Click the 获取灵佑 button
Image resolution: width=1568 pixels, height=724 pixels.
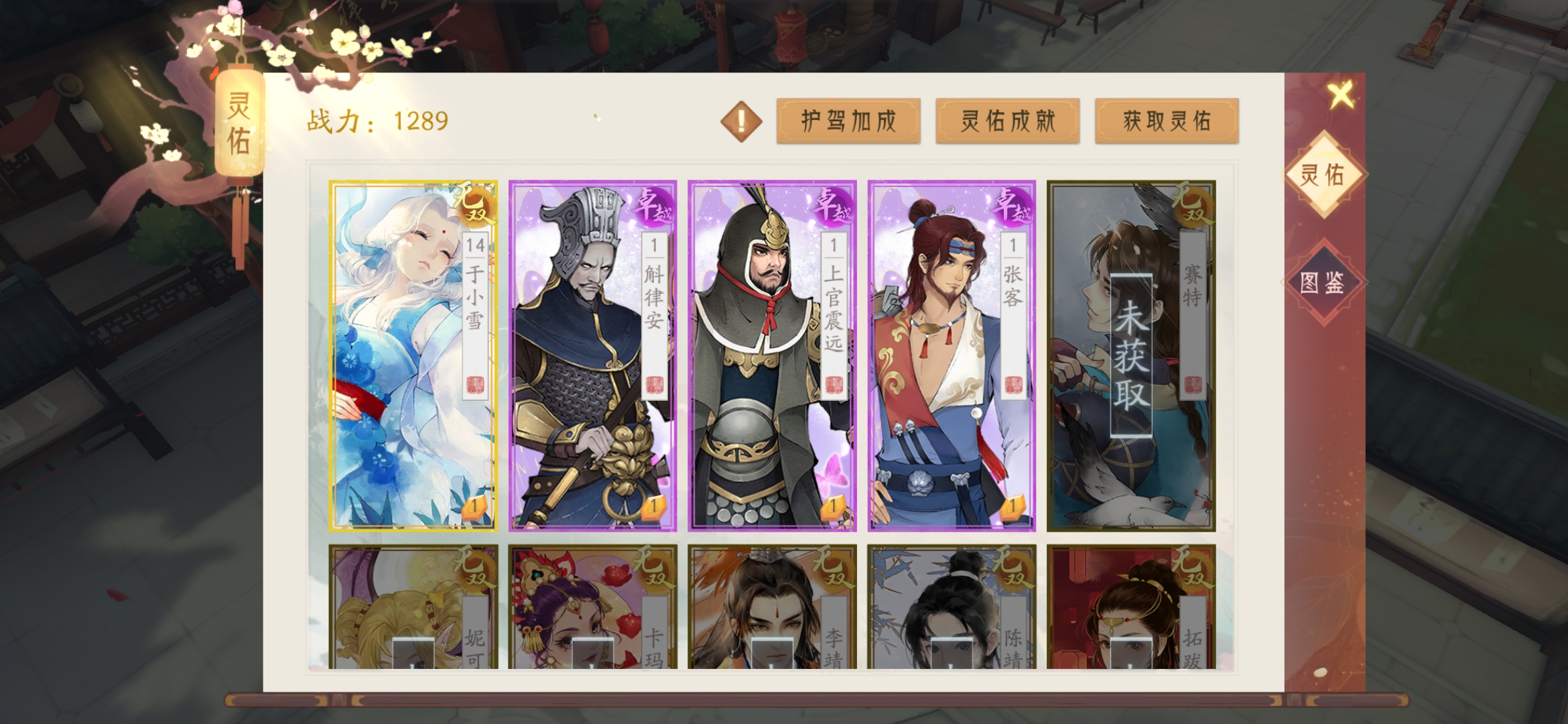(x=1167, y=121)
